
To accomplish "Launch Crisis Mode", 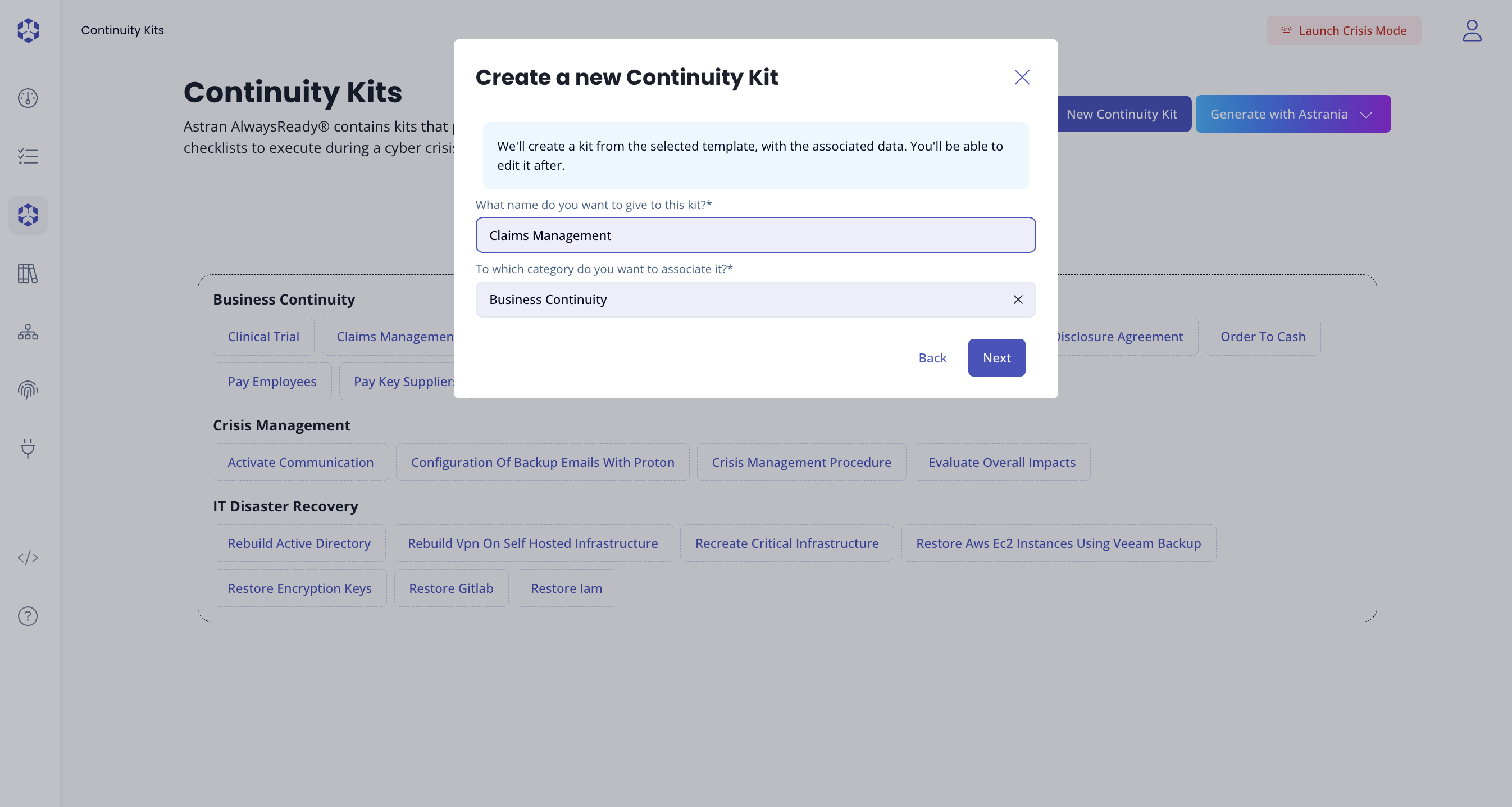I will pos(1344,30).
